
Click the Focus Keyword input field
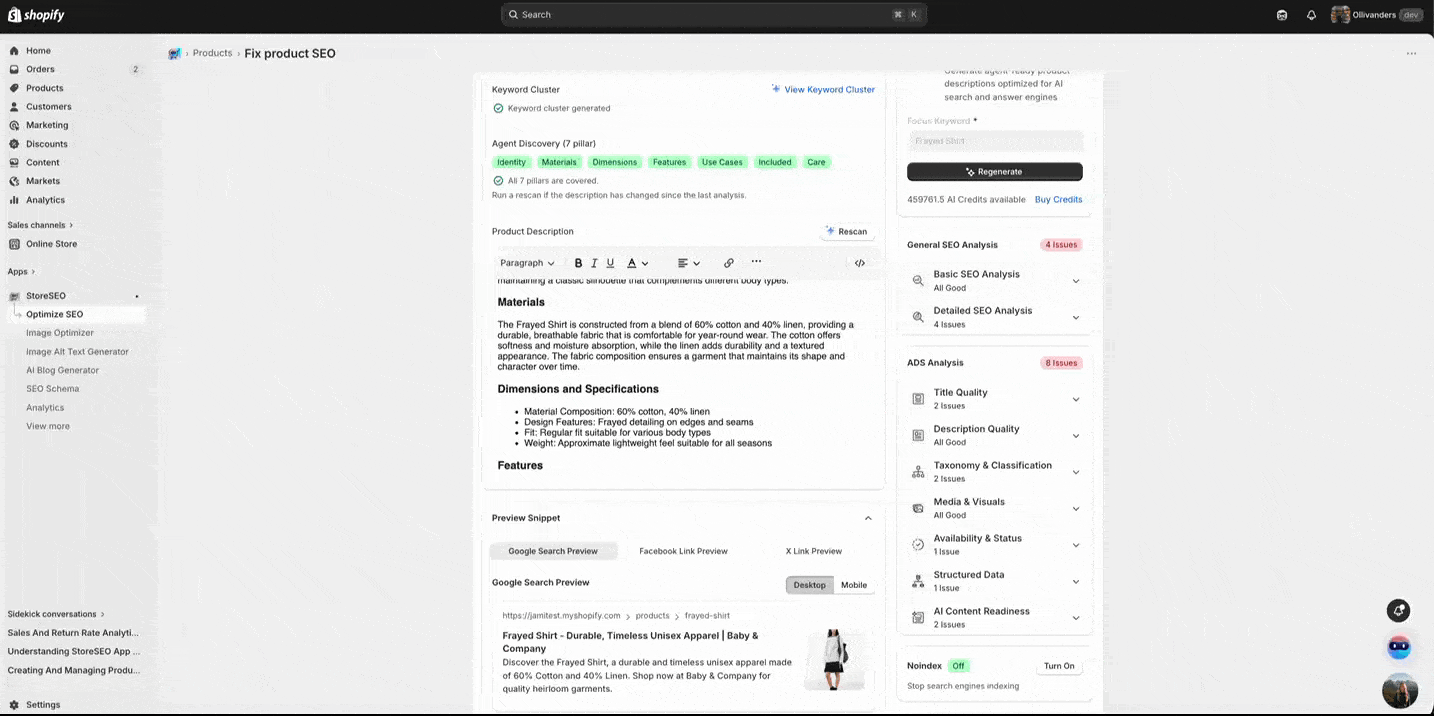(995, 140)
